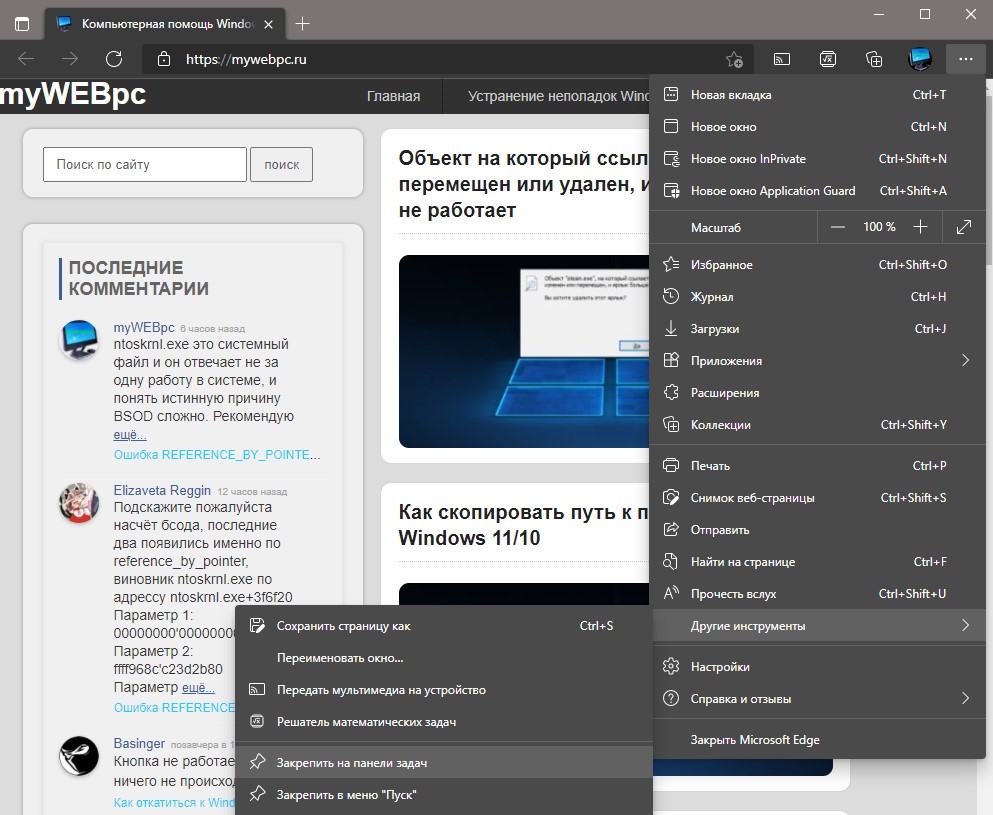
Task: Click the Поиск по сайту input field
Action: click(144, 165)
